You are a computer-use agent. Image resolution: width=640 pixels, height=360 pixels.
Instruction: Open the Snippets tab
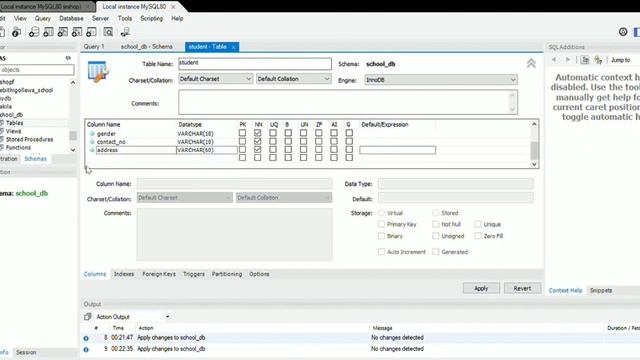click(601, 291)
